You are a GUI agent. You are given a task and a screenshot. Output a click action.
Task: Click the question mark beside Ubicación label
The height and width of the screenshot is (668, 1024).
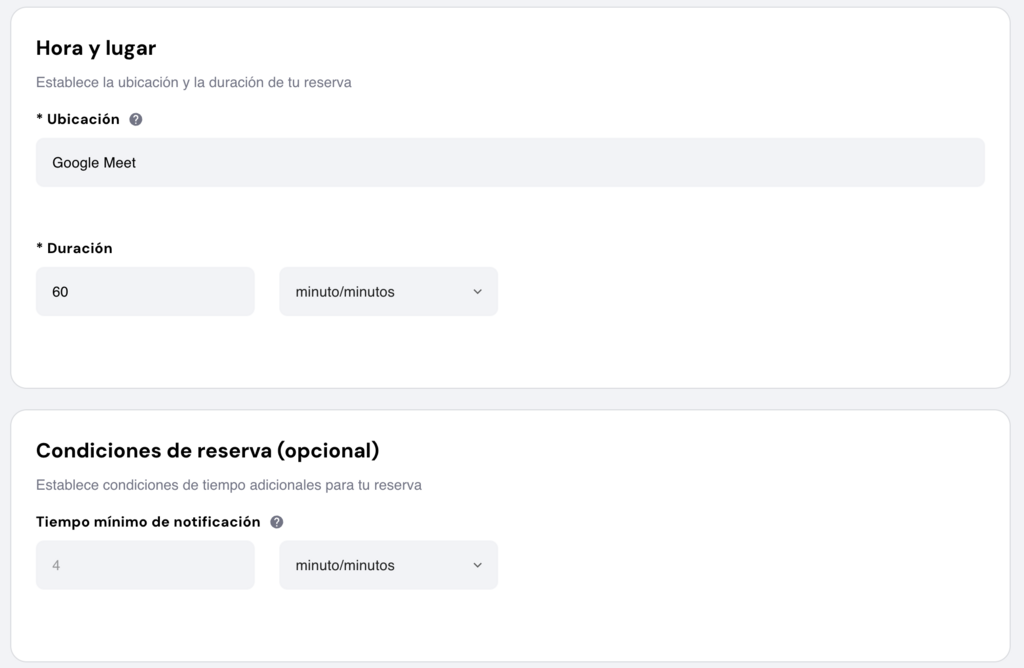pyautogui.click(x=137, y=118)
